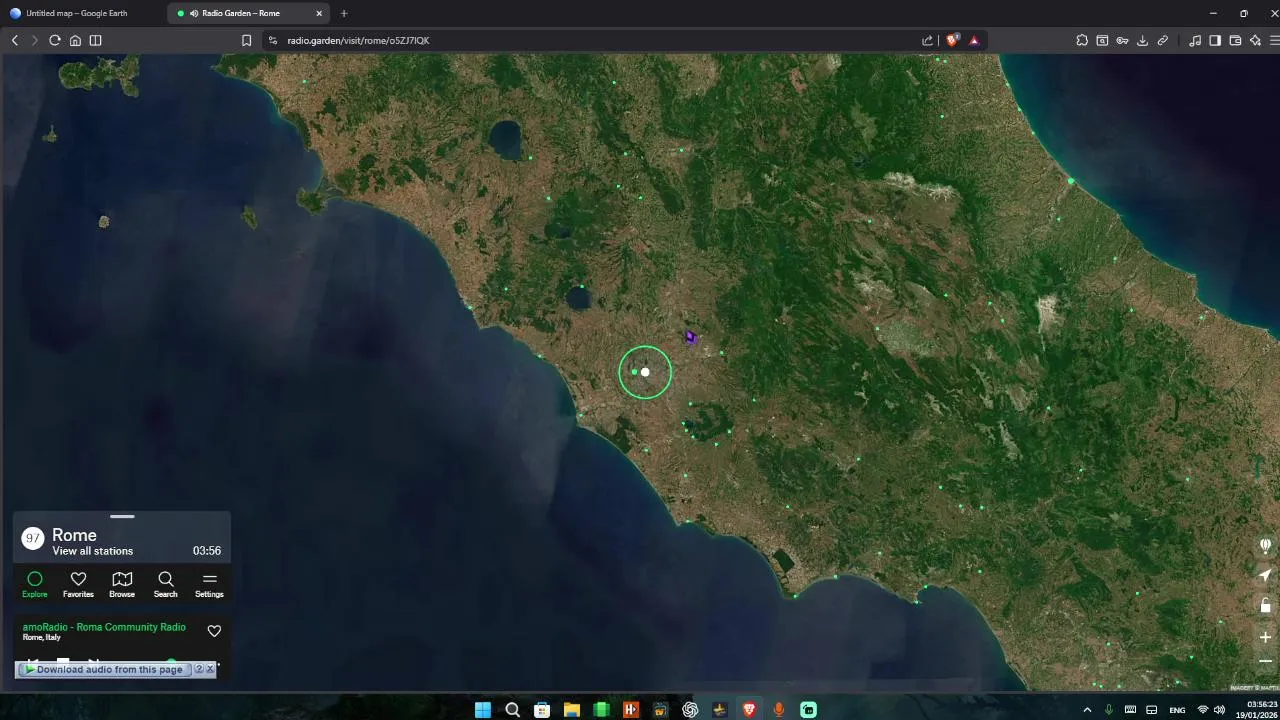Screen dimensions: 1280x720
Task: Go back to the previous page
Action: 15,40
